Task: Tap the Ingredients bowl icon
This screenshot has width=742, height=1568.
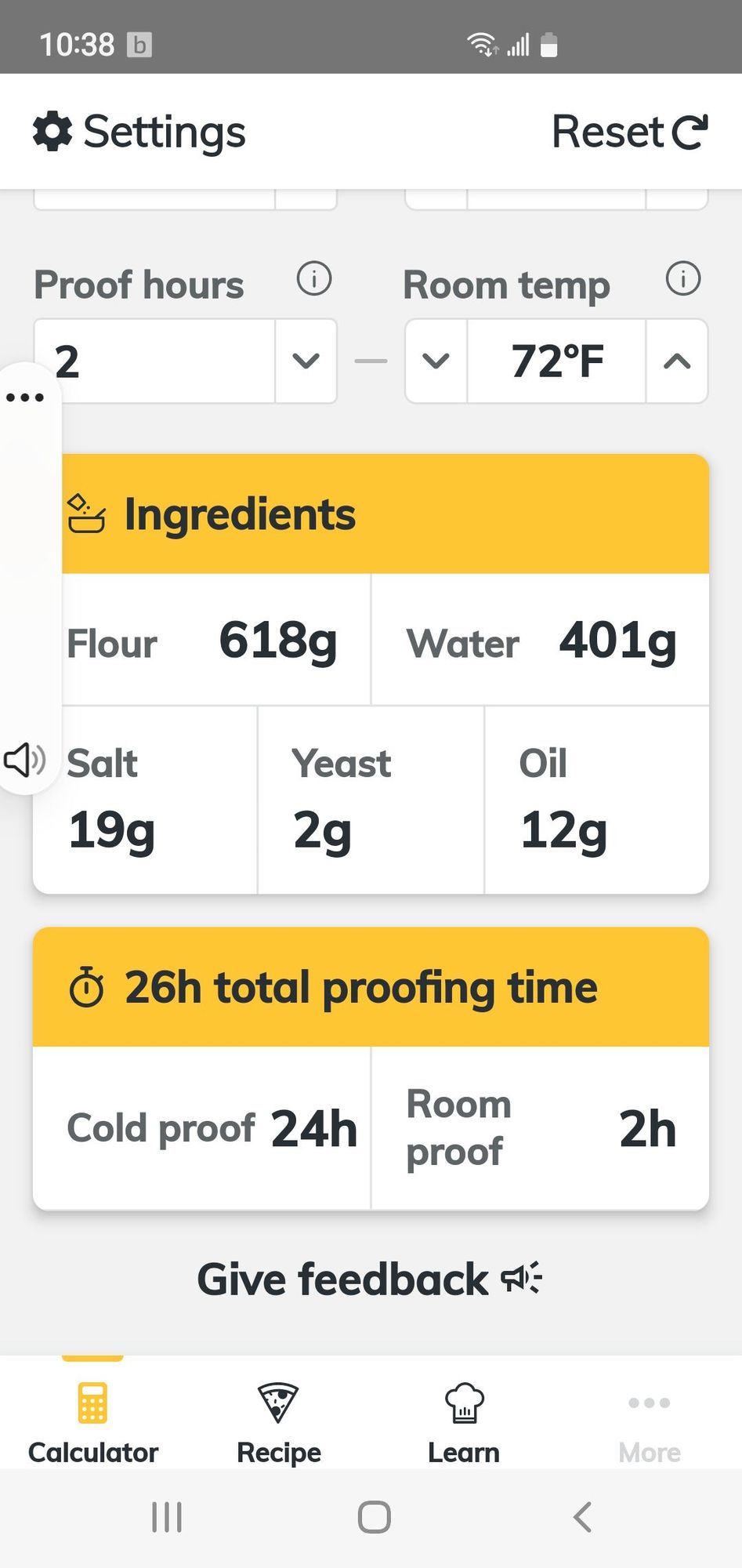Action: click(x=86, y=514)
